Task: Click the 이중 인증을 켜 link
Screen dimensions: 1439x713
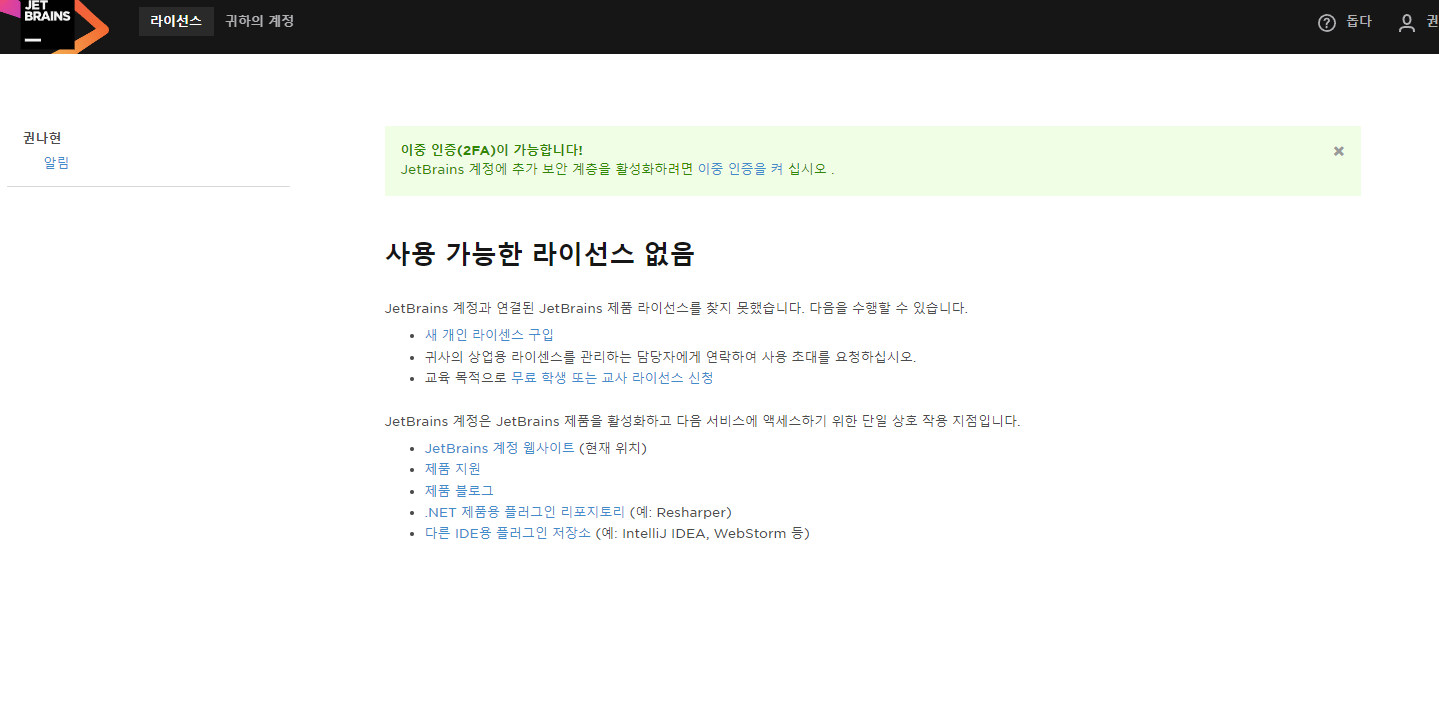Action: tap(740, 169)
